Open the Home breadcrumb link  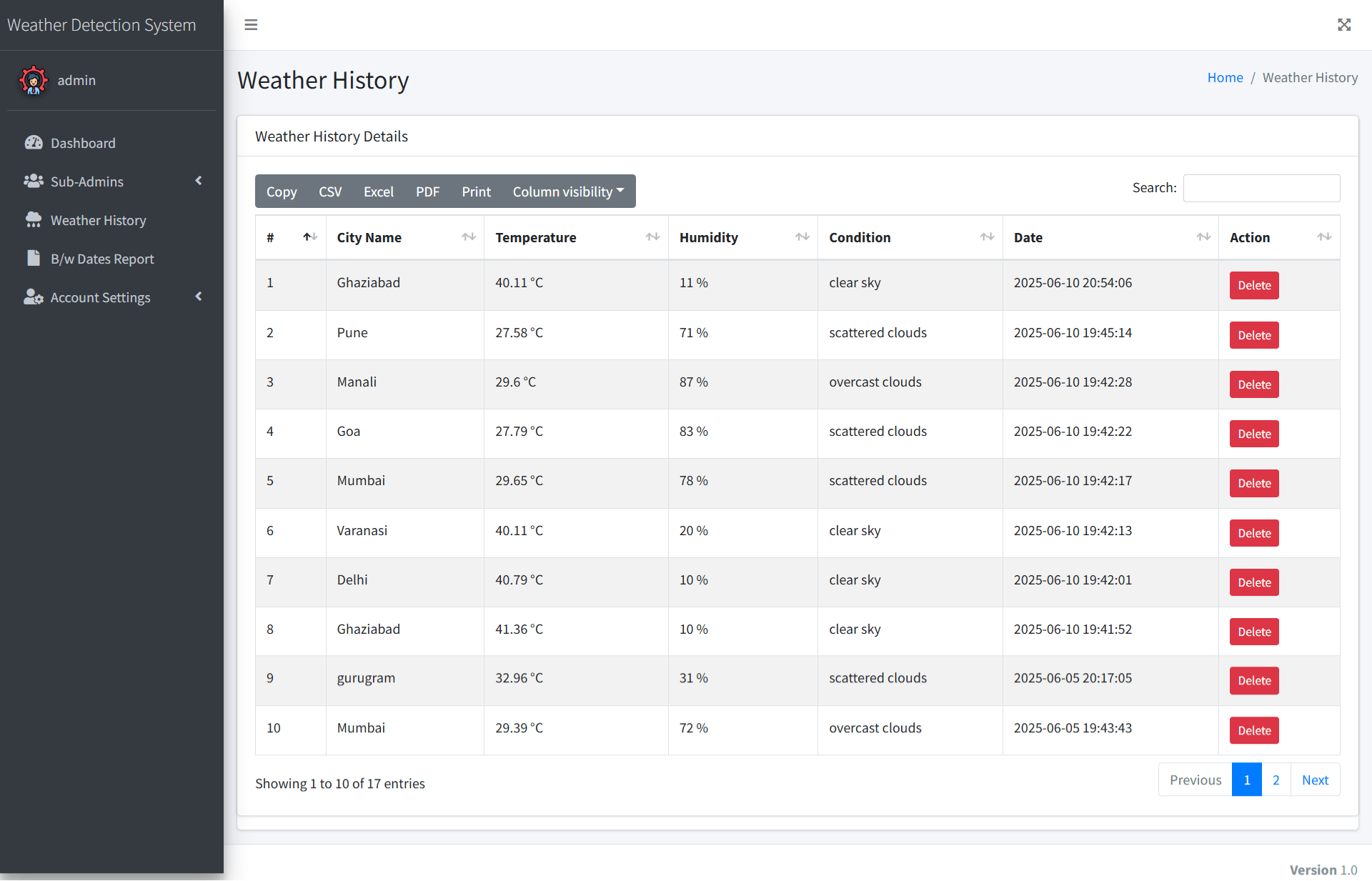click(x=1225, y=77)
